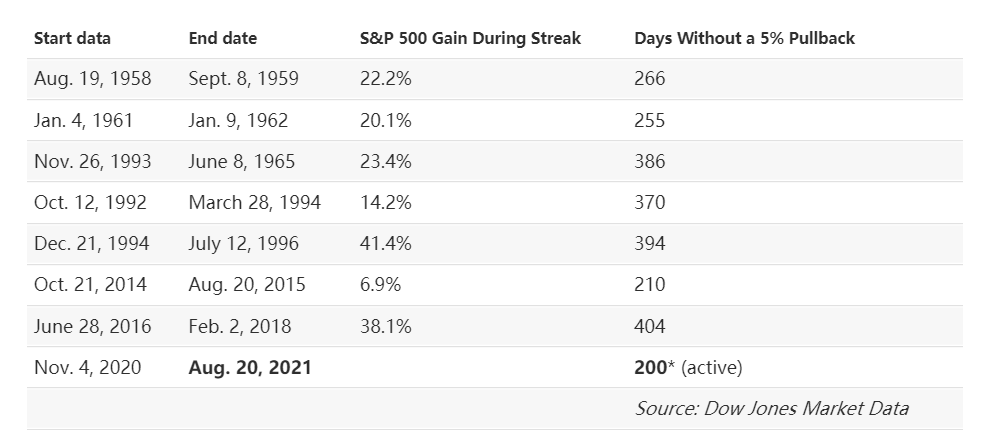Click the 22.2% gain cell
981x437 pixels.
pyautogui.click(x=386, y=79)
